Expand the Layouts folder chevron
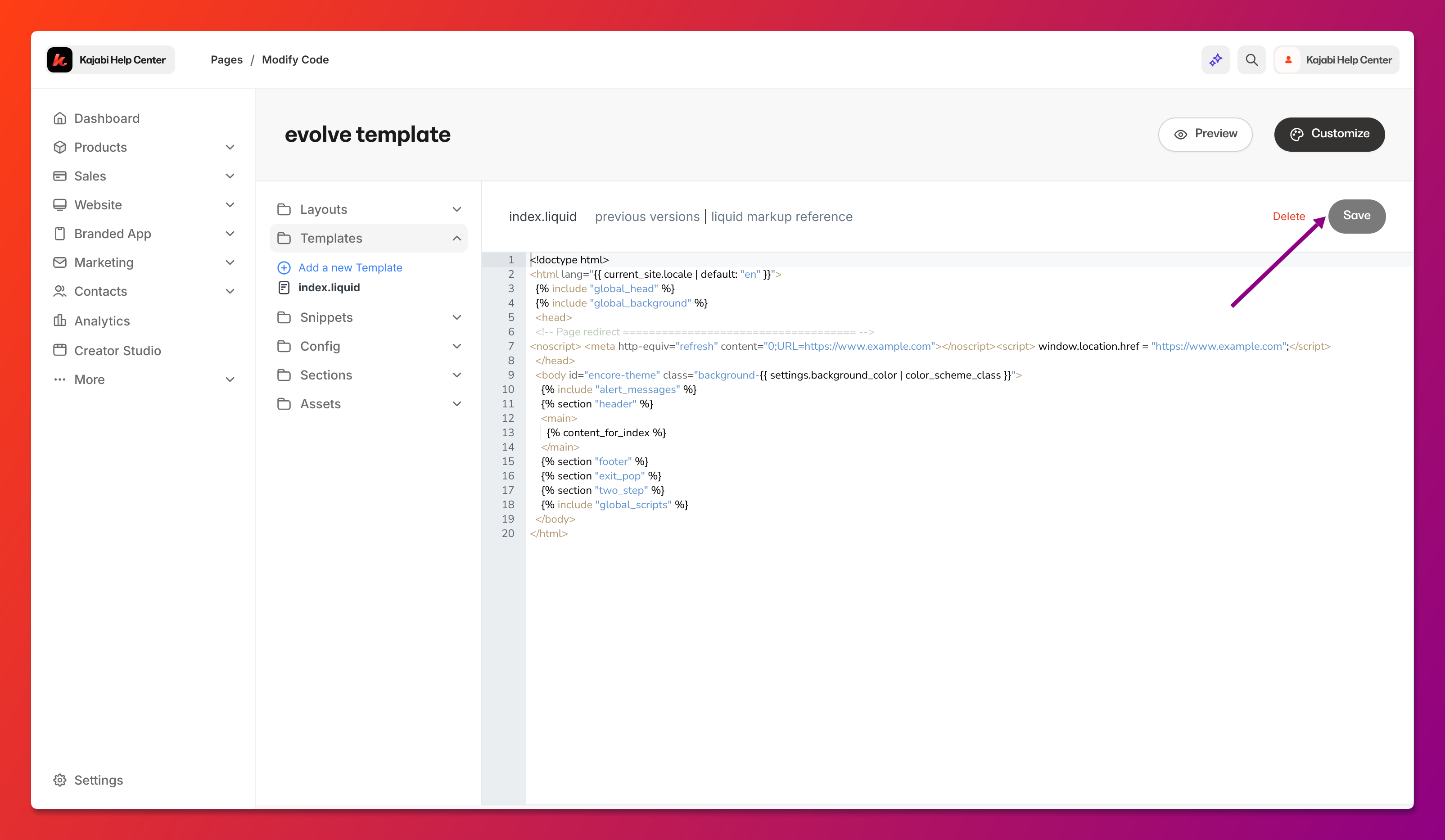 coord(457,209)
